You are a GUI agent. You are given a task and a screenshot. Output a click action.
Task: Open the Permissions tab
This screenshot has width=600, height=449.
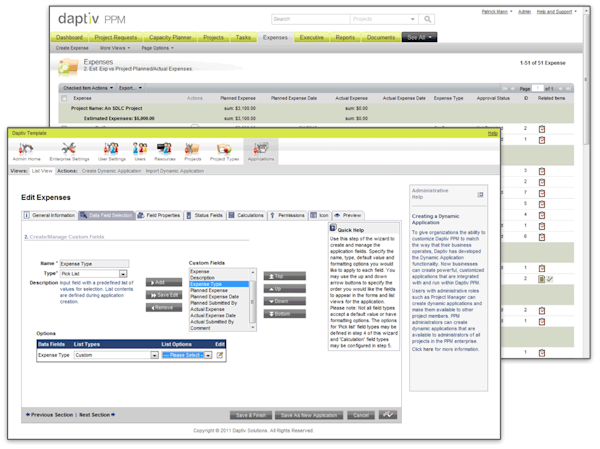point(287,216)
